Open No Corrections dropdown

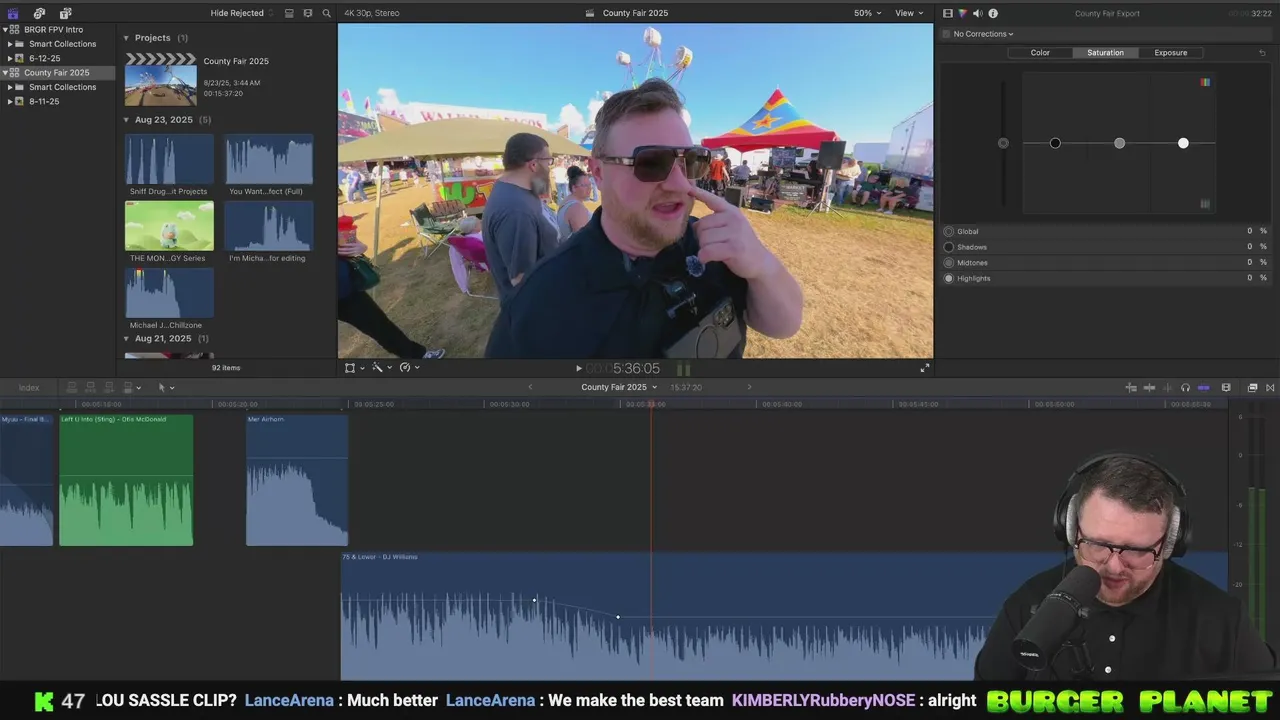point(984,34)
